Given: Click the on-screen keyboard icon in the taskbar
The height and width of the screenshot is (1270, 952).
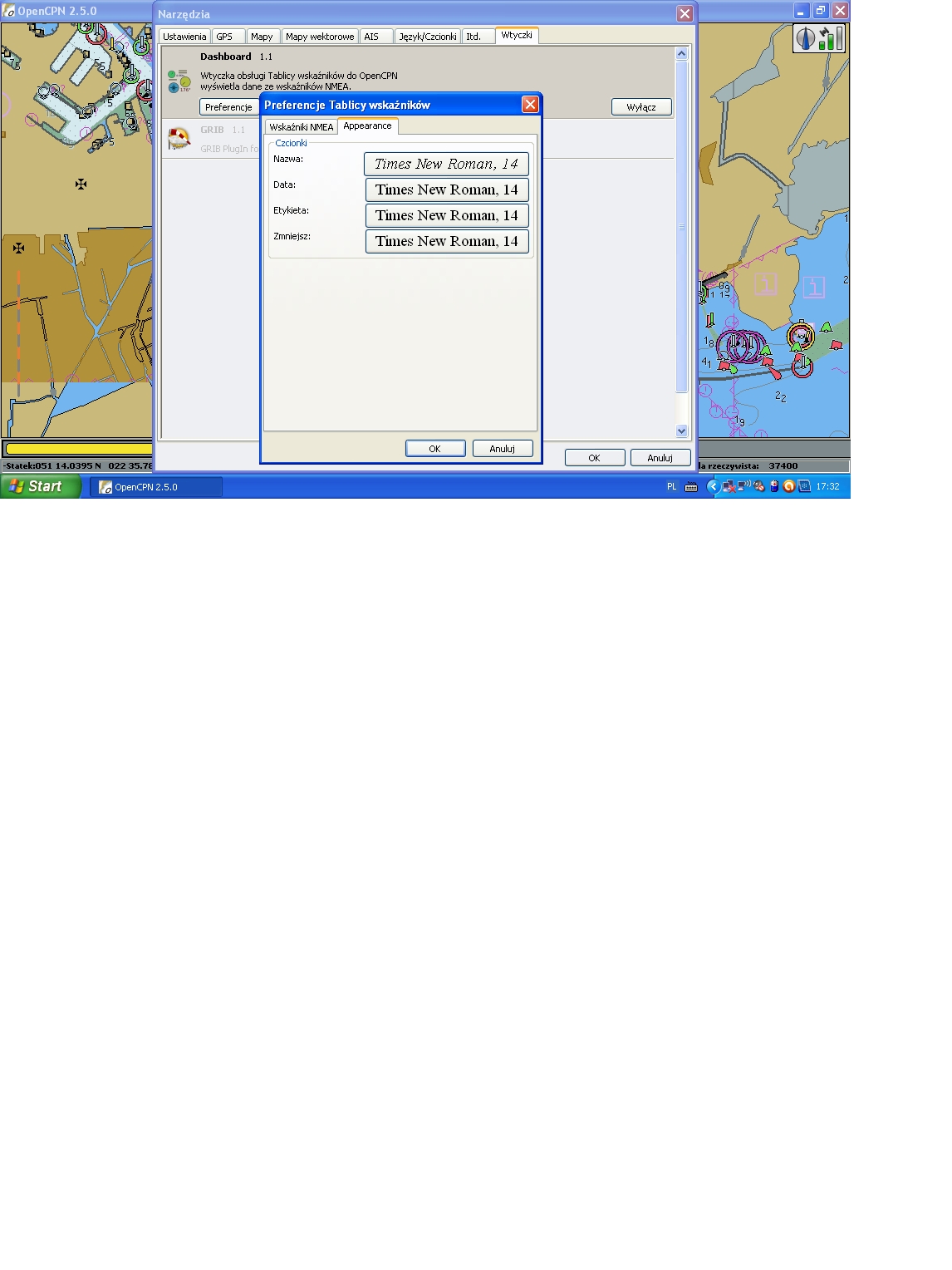Looking at the screenshot, I should (691, 487).
